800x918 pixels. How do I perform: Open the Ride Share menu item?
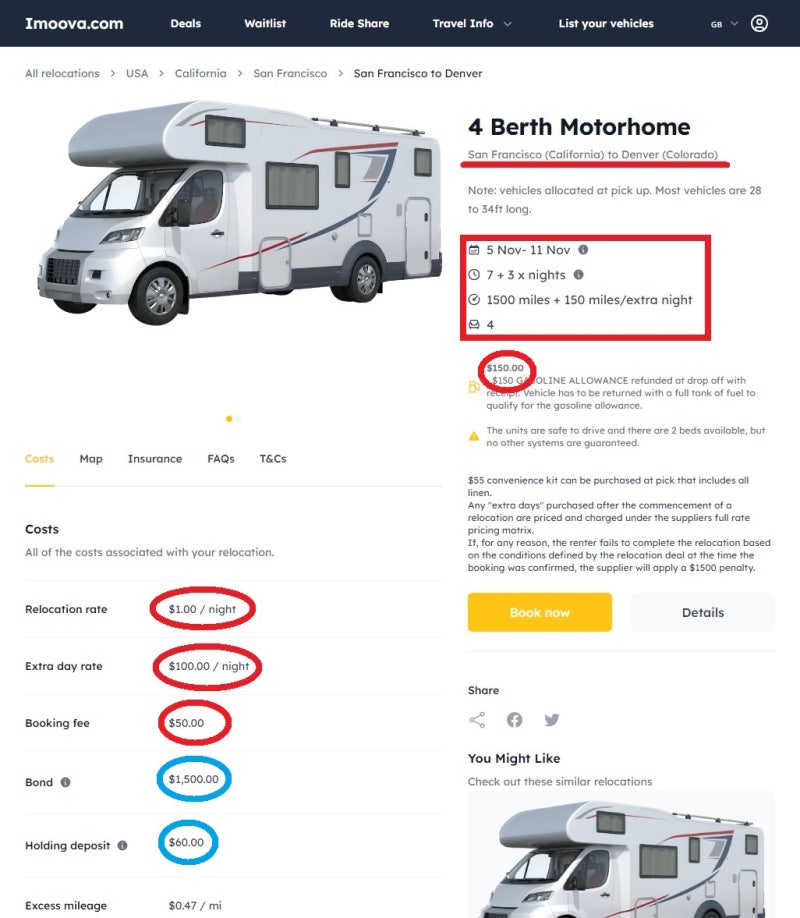(359, 23)
